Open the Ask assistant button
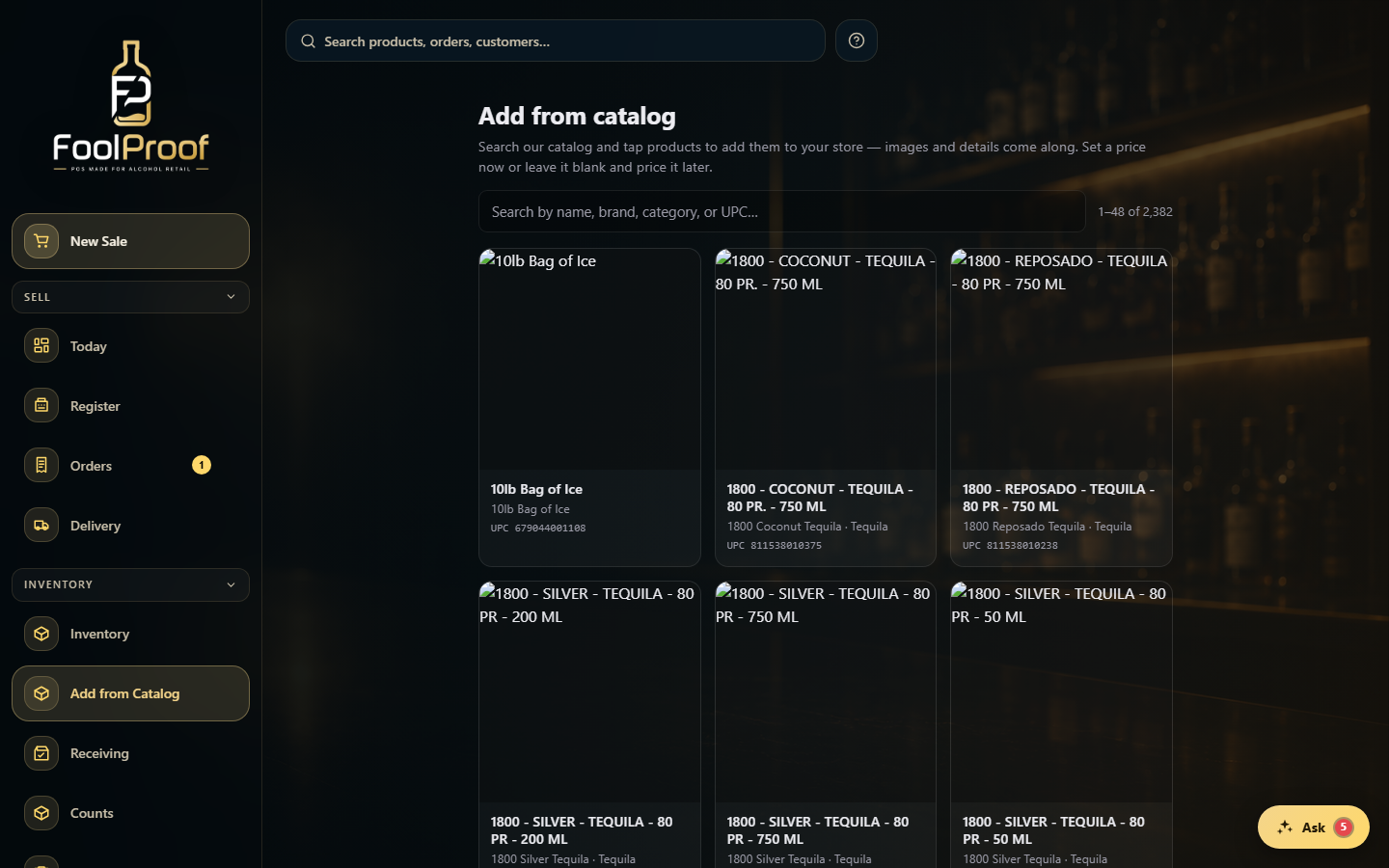 point(1313,827)
